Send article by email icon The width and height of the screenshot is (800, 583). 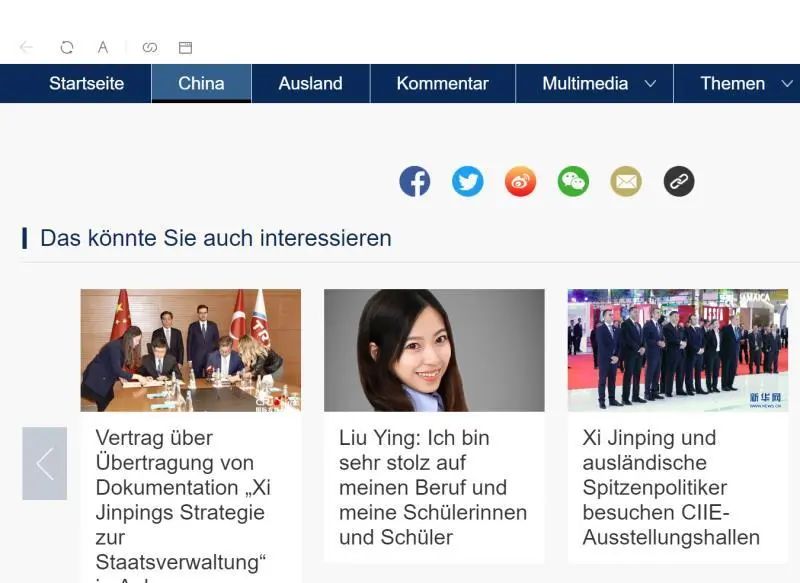(626, 181)
